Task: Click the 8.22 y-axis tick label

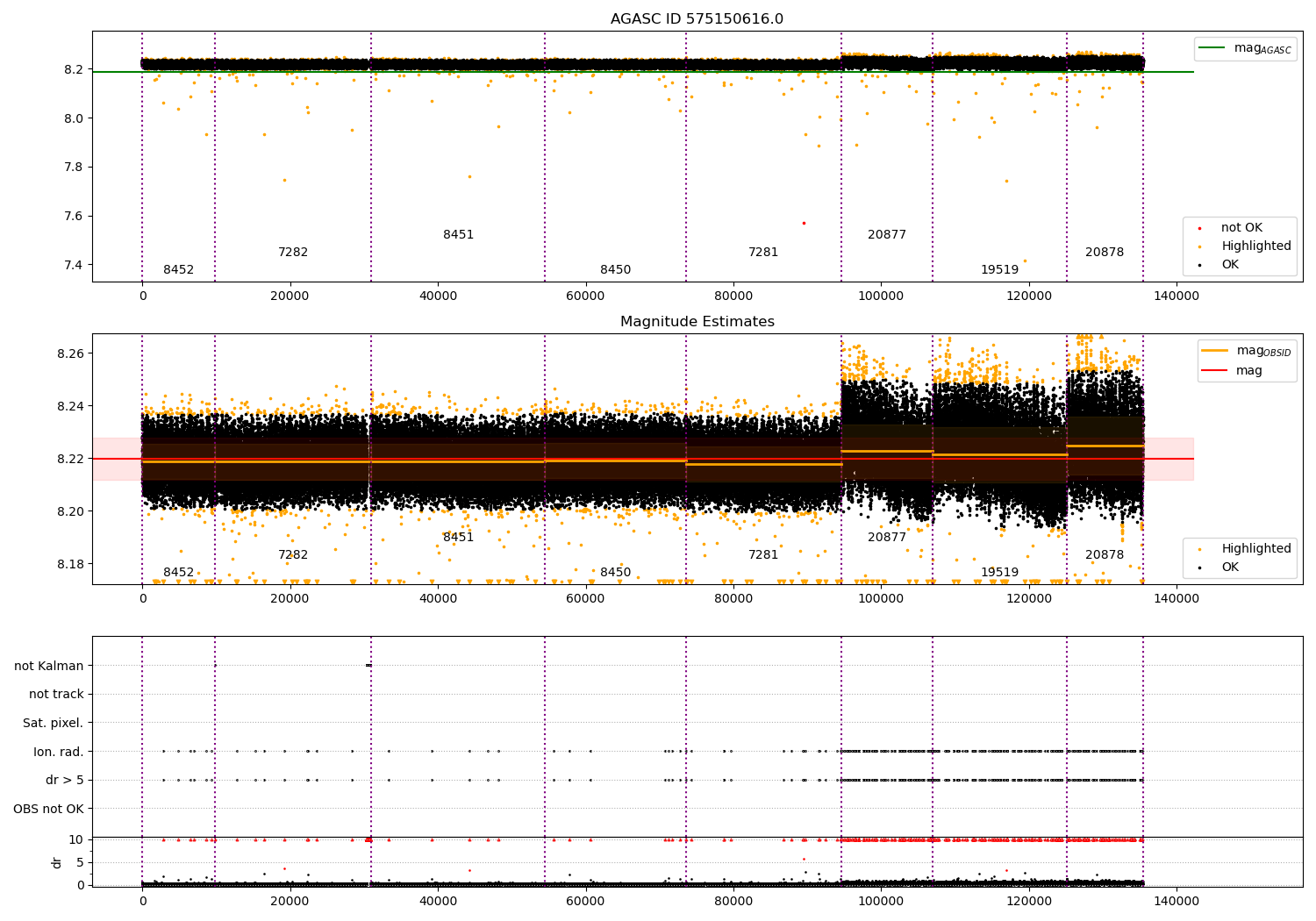Action: tap(70, 459)
